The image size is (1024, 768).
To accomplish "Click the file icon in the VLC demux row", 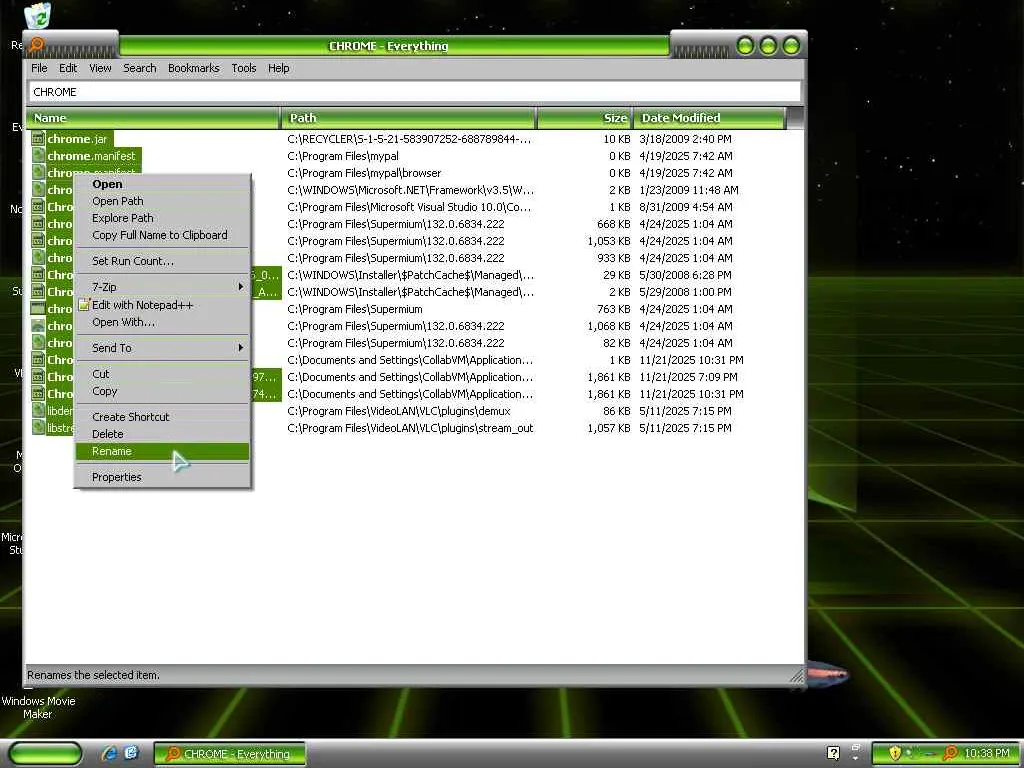I will point(39,410).
